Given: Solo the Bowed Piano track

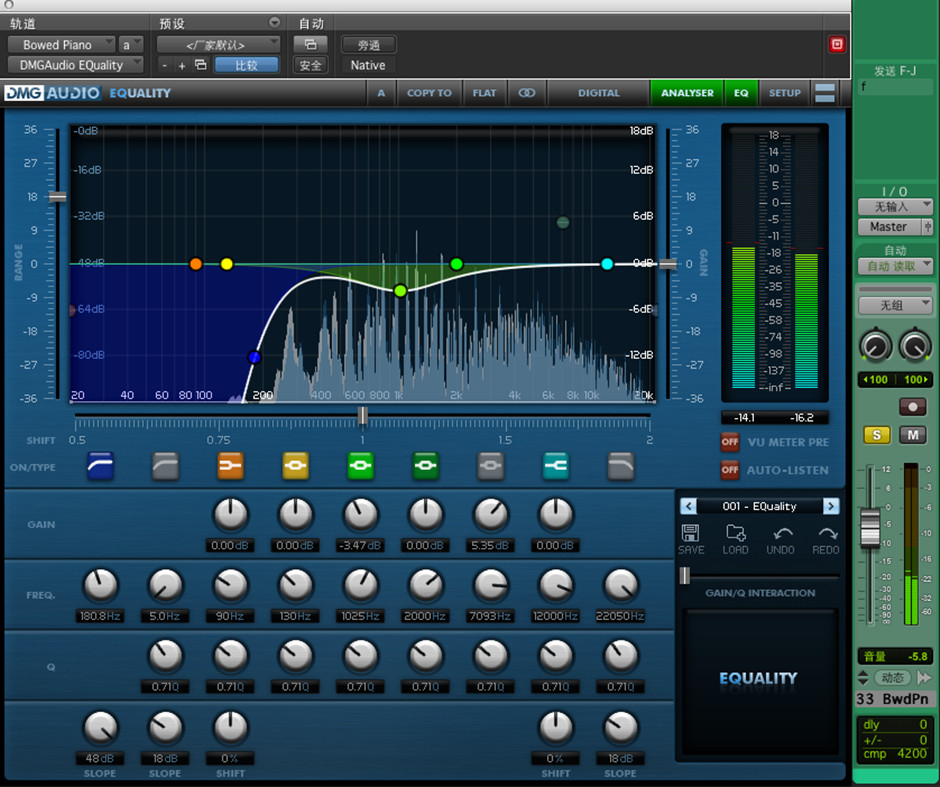Looking at the screenshot, I should click(876, 435).
